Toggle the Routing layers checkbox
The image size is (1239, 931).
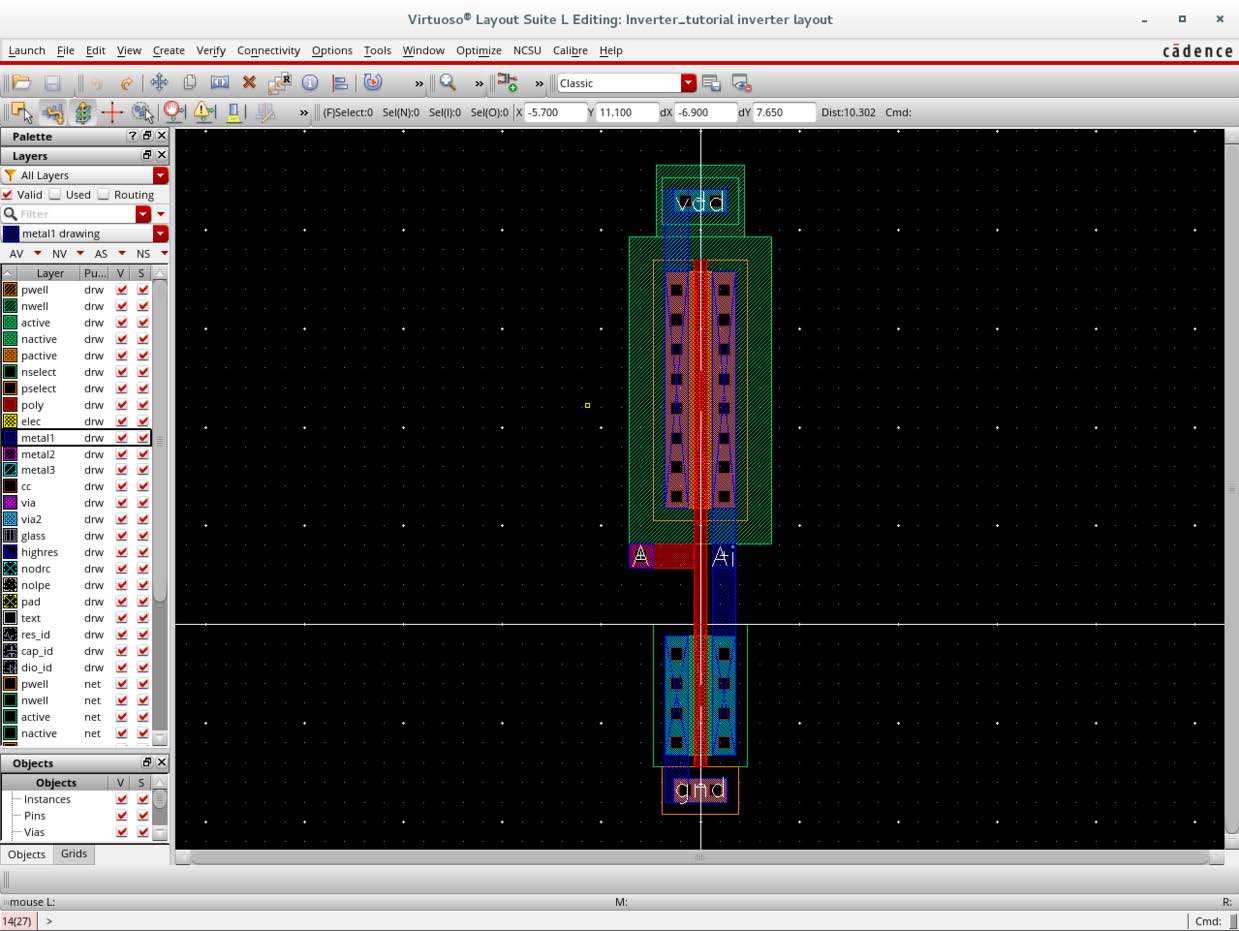coord(104,195)
